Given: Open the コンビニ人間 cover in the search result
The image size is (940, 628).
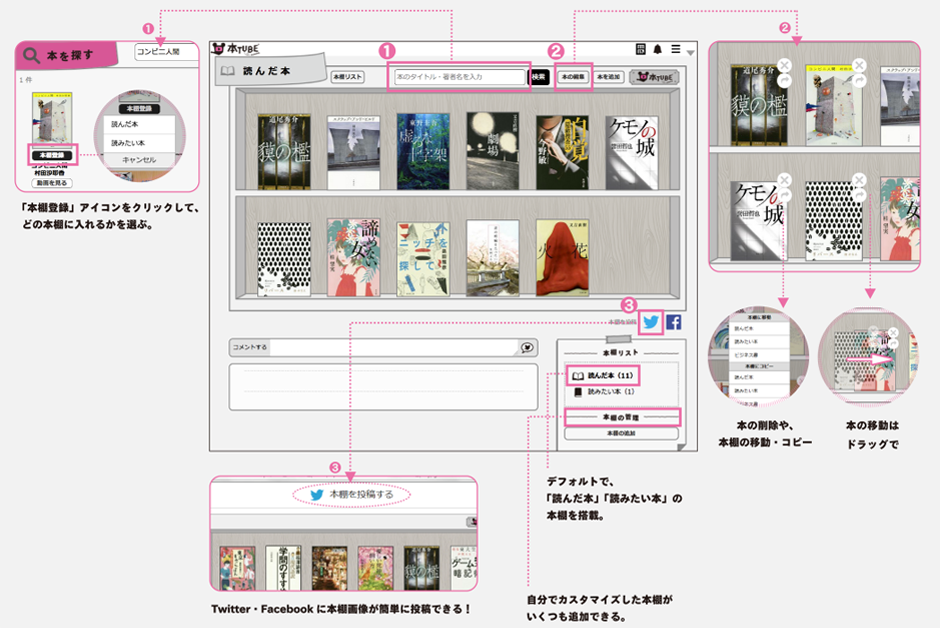Looking at the screenshot, I should click(x=52, y=118).
